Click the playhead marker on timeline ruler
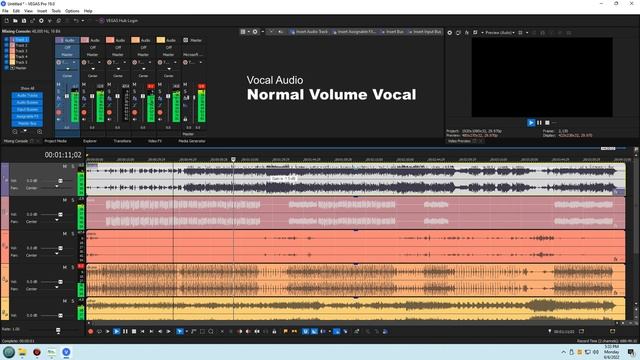640x360 pixels. click(x=233, y=160)
